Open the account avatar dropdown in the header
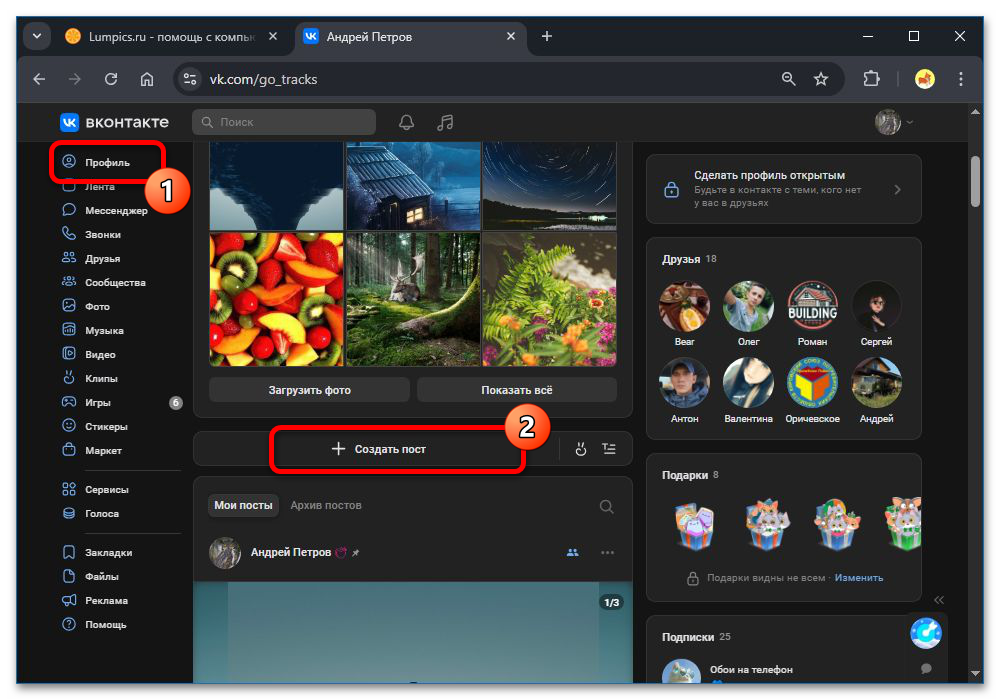Viewport: 1000px width, 700px height. [x=893, y=122]
